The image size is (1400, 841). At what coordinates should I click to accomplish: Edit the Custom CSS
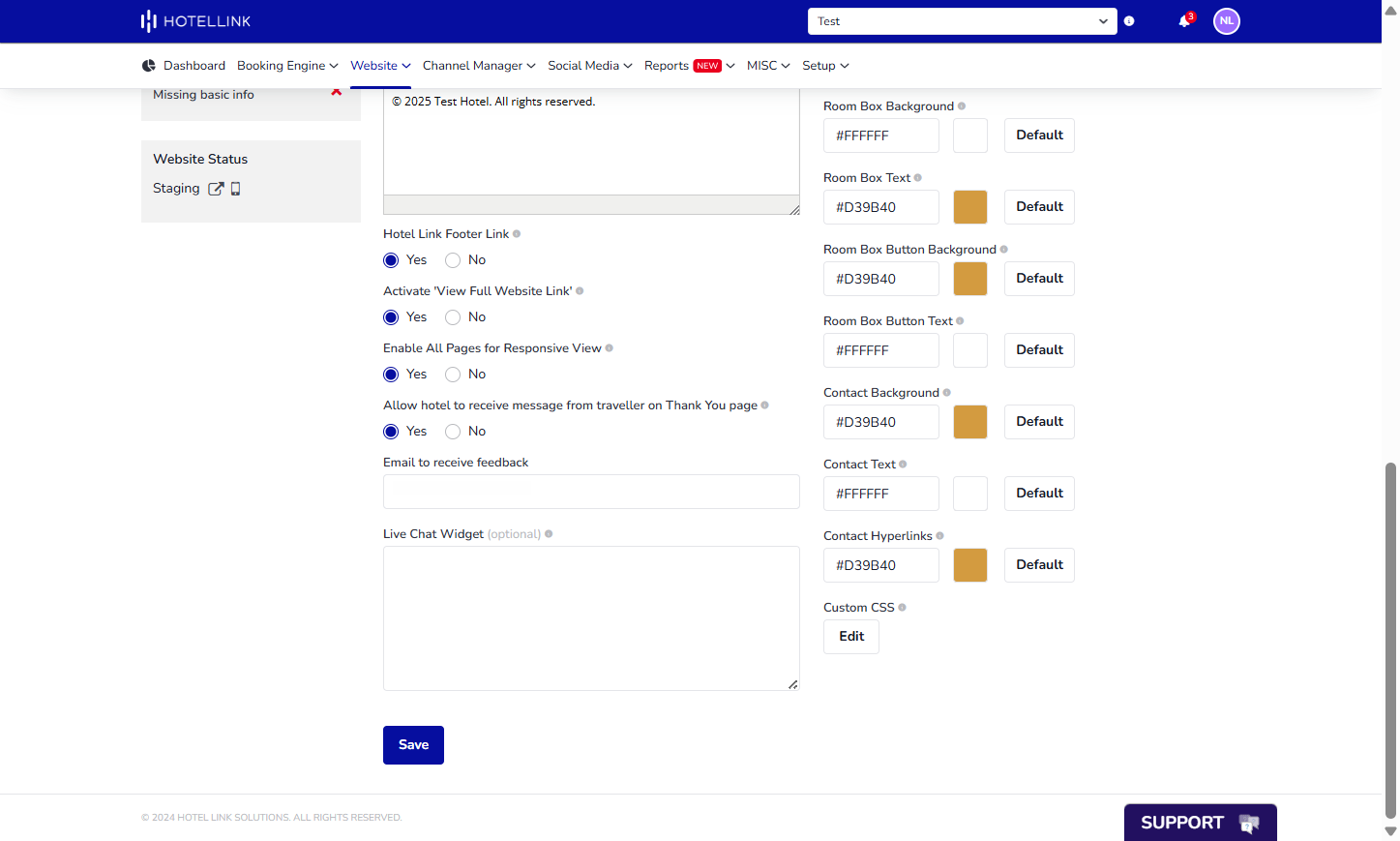pos(851,637)
